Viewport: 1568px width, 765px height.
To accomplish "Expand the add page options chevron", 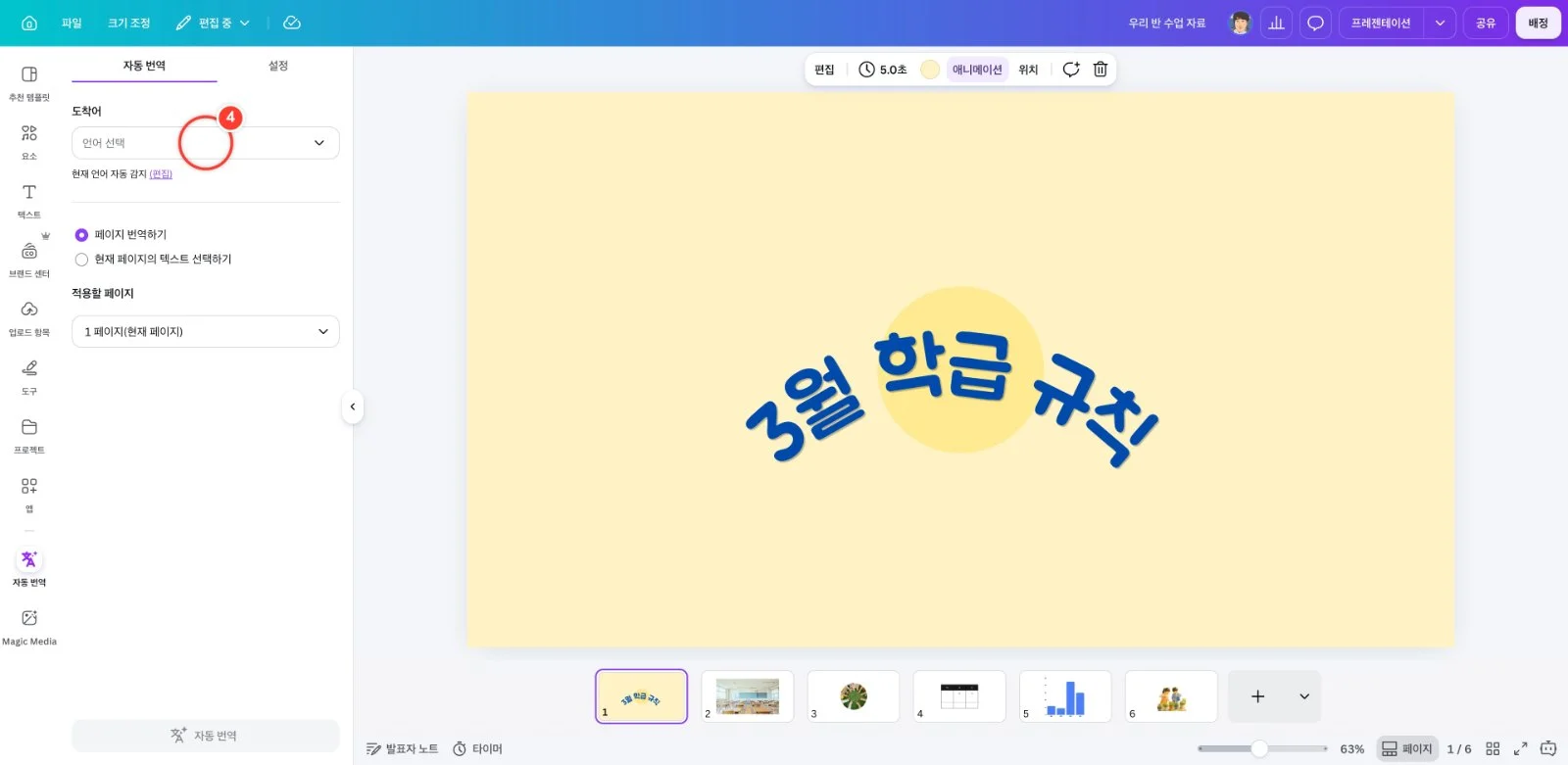I will point(1304,696).
